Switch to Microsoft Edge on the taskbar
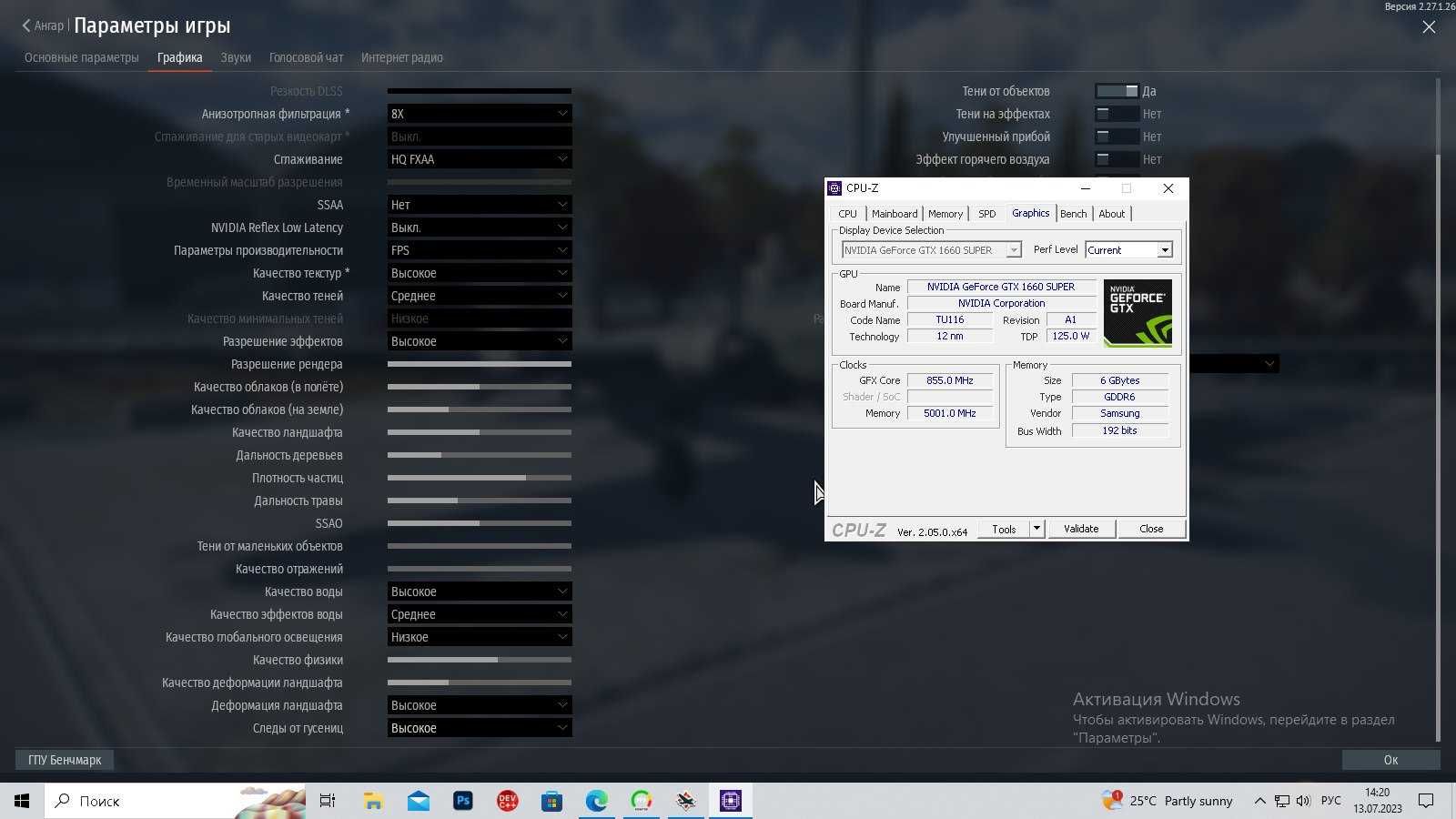Screen dimensions: 1456x819 coord(596,801)
